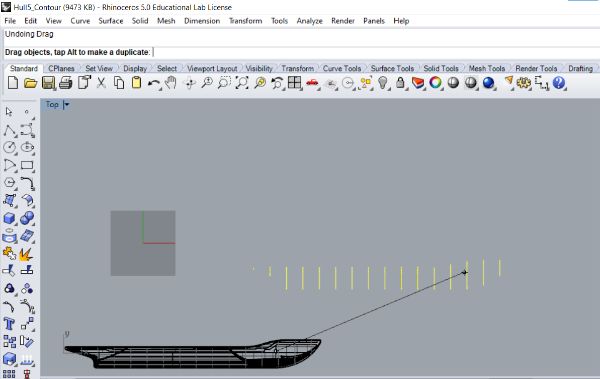Select the Rectangle tool
The height and width of the screenshot is (379, 600).
[x=27, y=165]
